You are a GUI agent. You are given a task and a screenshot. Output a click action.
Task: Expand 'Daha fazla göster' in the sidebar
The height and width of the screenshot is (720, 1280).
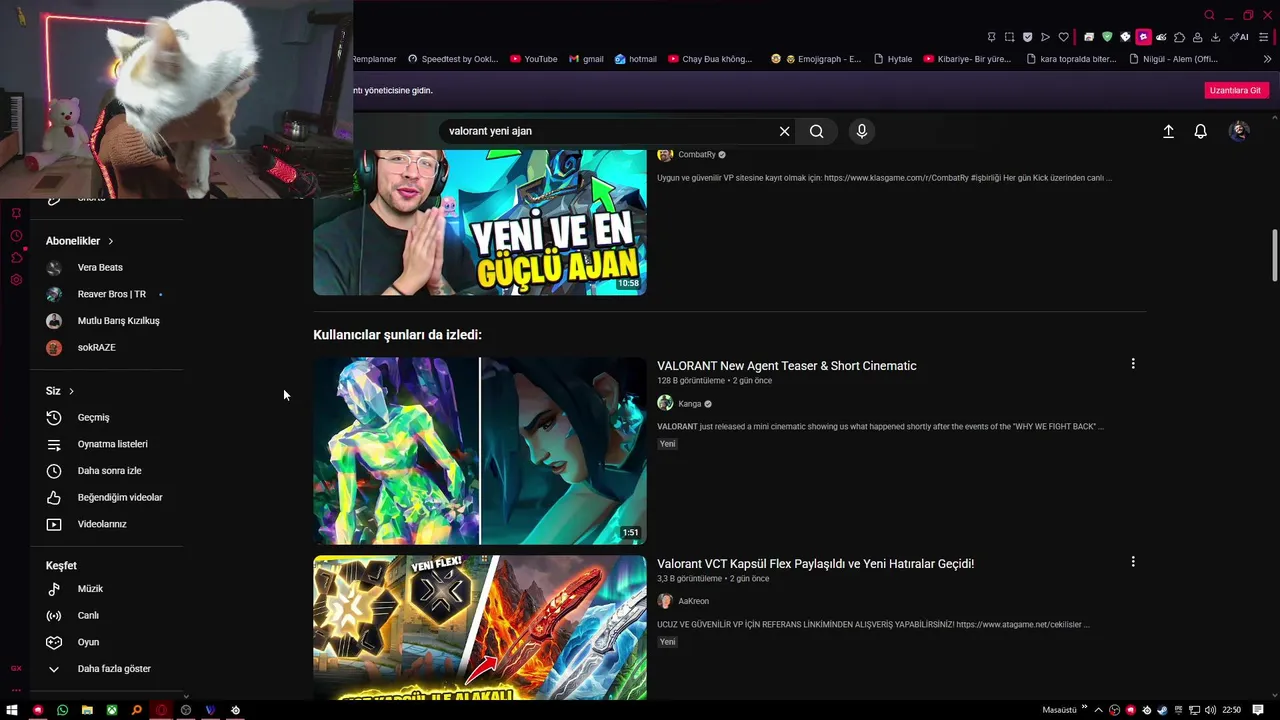(x=107, y=669)
